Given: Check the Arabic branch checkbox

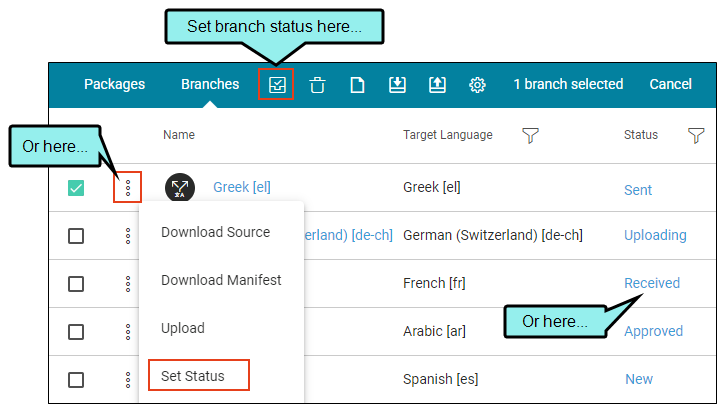Looking at the screenshot, I should click(76, 332).
